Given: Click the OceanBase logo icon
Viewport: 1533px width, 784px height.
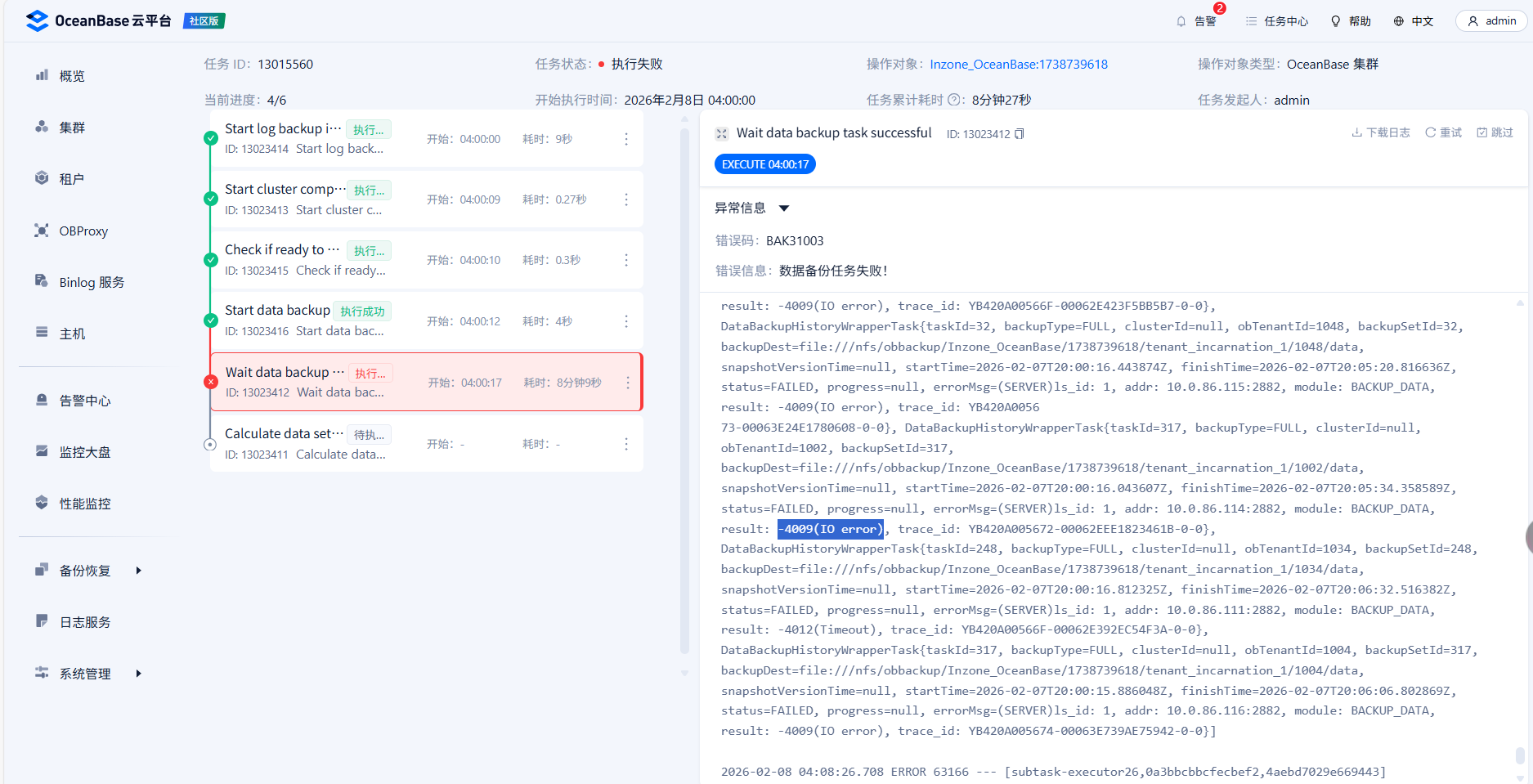Looking at the screenshot, I should 37,20.
